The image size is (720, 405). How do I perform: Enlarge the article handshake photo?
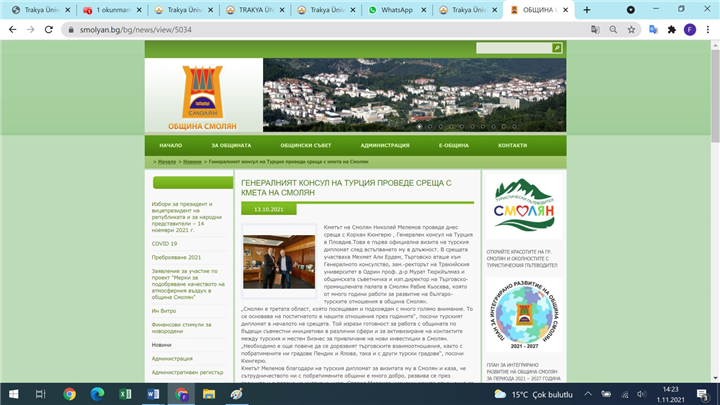279,262
